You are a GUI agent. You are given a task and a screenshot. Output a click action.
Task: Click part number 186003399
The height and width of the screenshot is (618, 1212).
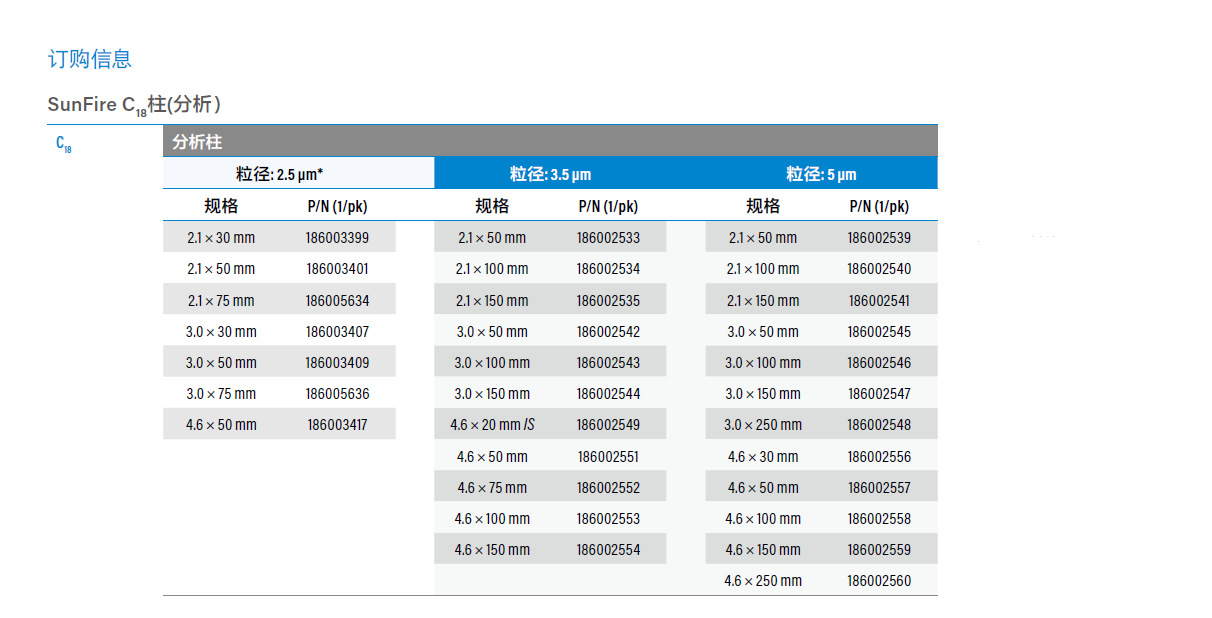pos(337,238)
